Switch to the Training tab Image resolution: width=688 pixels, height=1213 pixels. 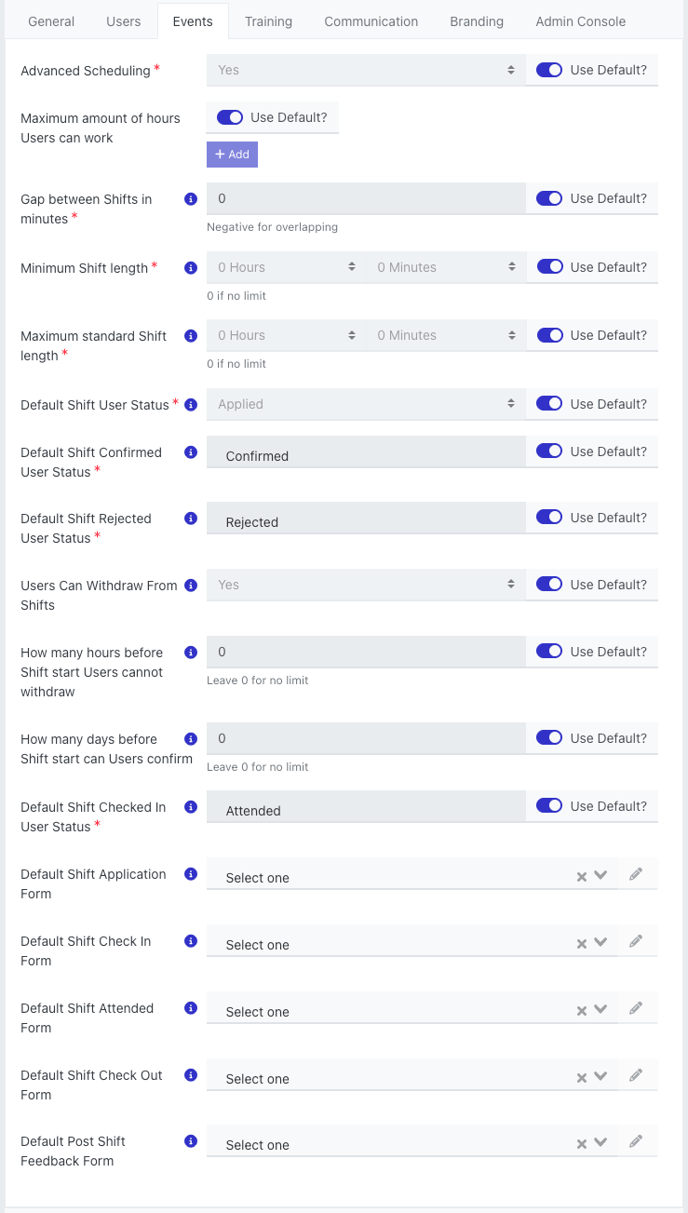(x=268, y=21)
